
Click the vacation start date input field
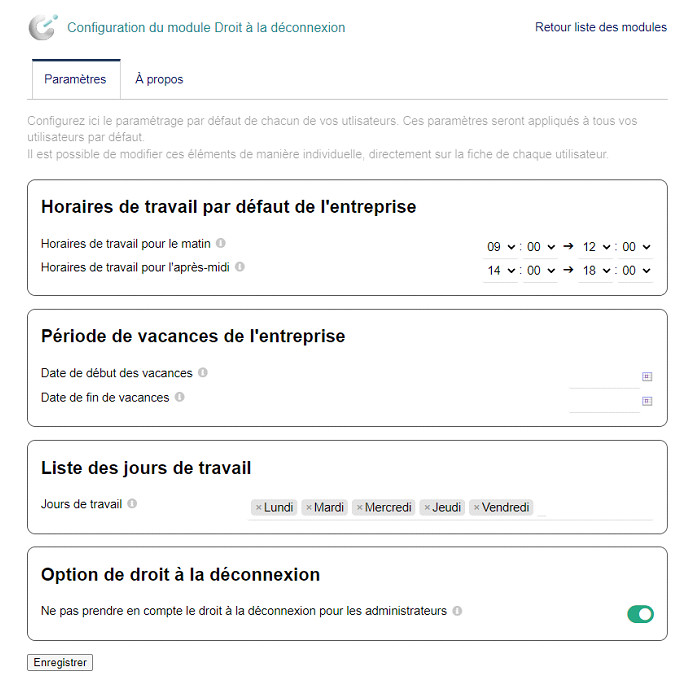(603, 377)
